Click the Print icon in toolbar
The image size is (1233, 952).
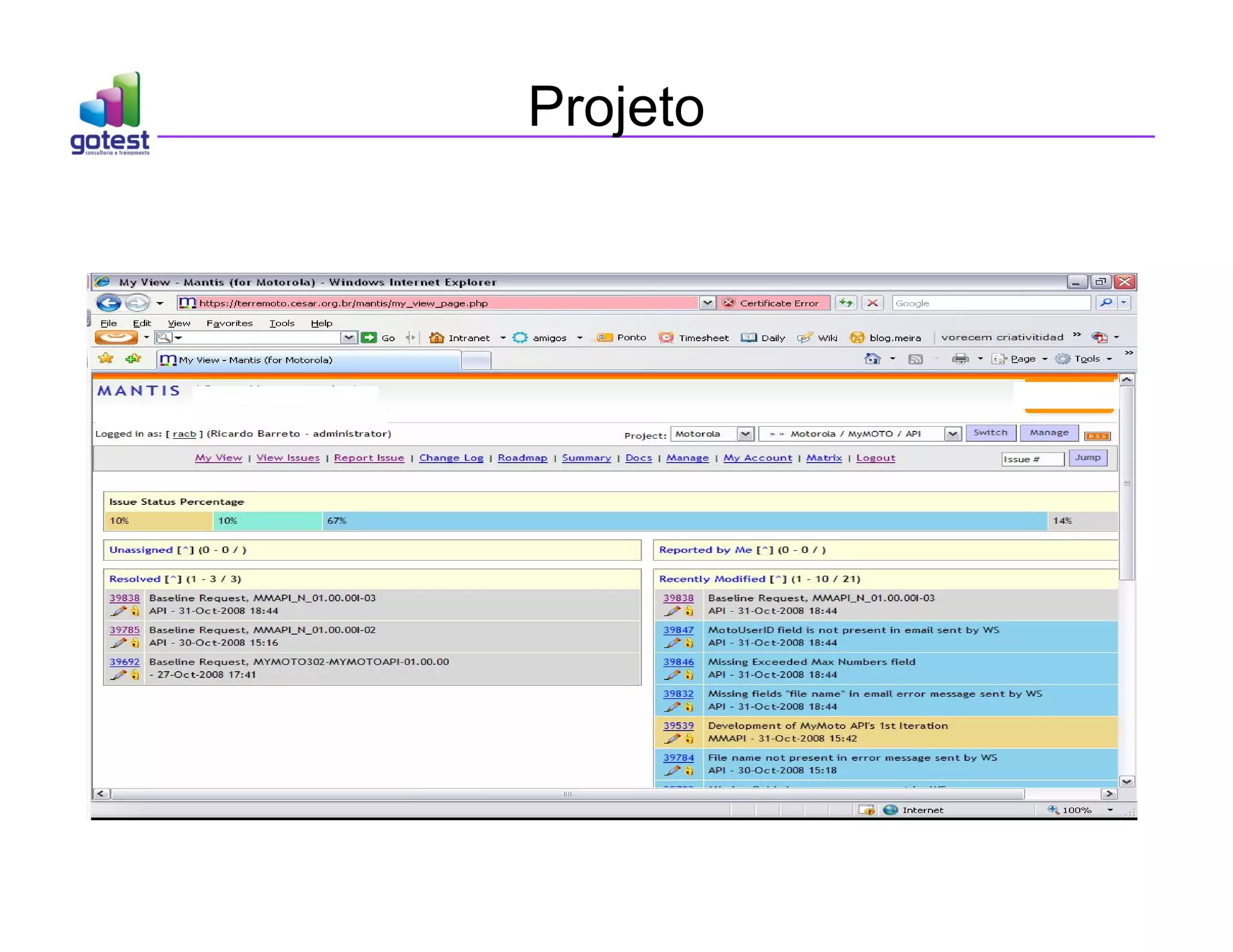point(960,359)
